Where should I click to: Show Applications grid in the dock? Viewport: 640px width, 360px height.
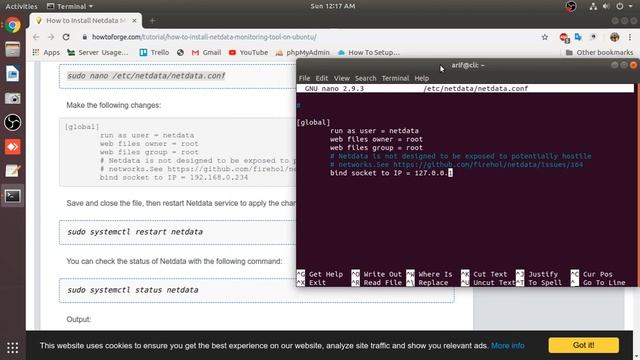tap(13, 348)
